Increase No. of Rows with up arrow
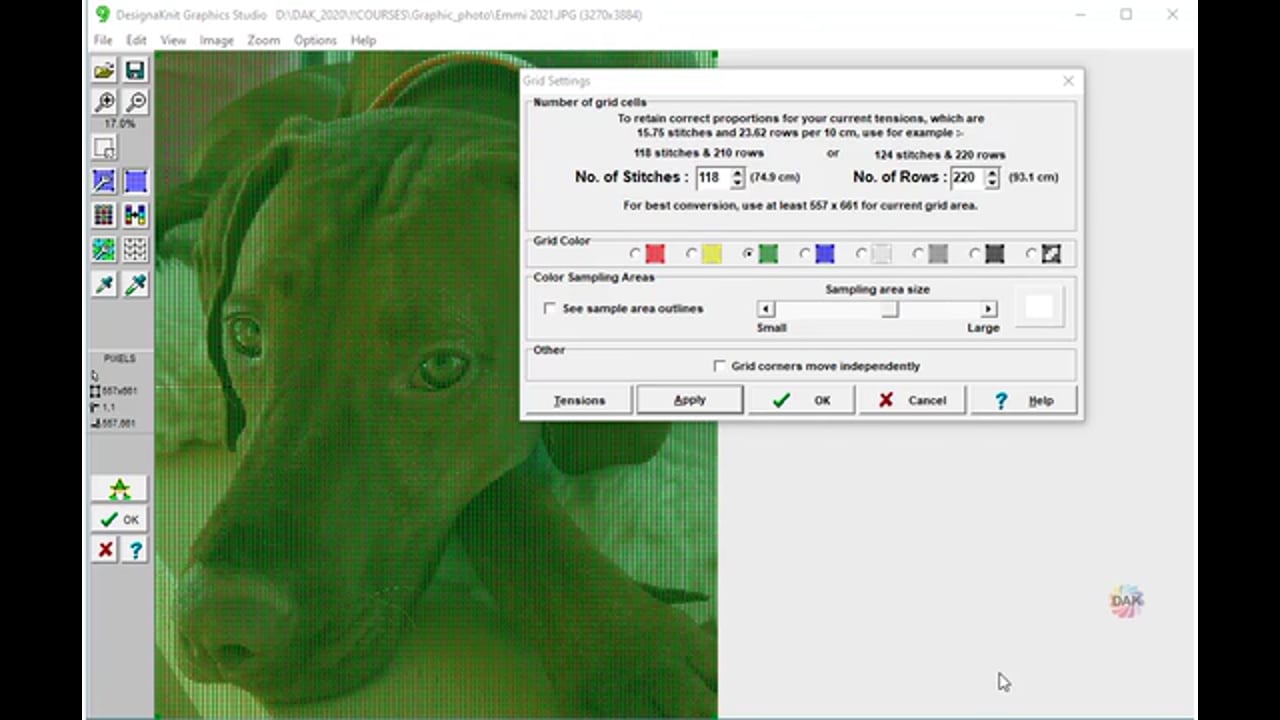Screen dimensions: 1280x720 [x=991, y=172]
